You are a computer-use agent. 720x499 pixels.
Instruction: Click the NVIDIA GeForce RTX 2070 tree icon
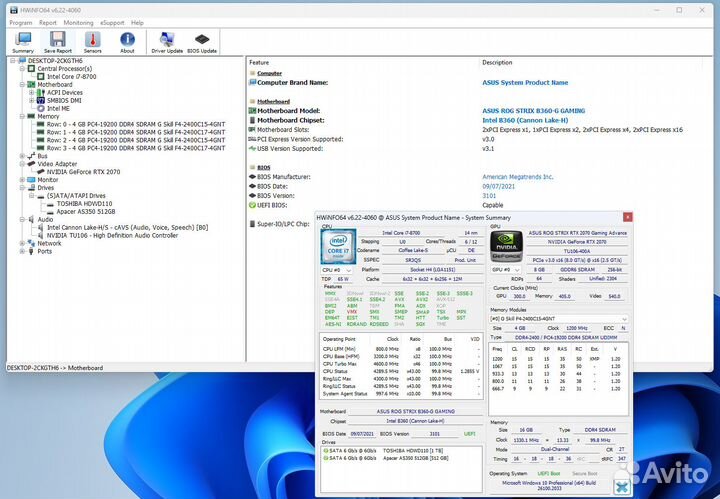tap(41, 172)
